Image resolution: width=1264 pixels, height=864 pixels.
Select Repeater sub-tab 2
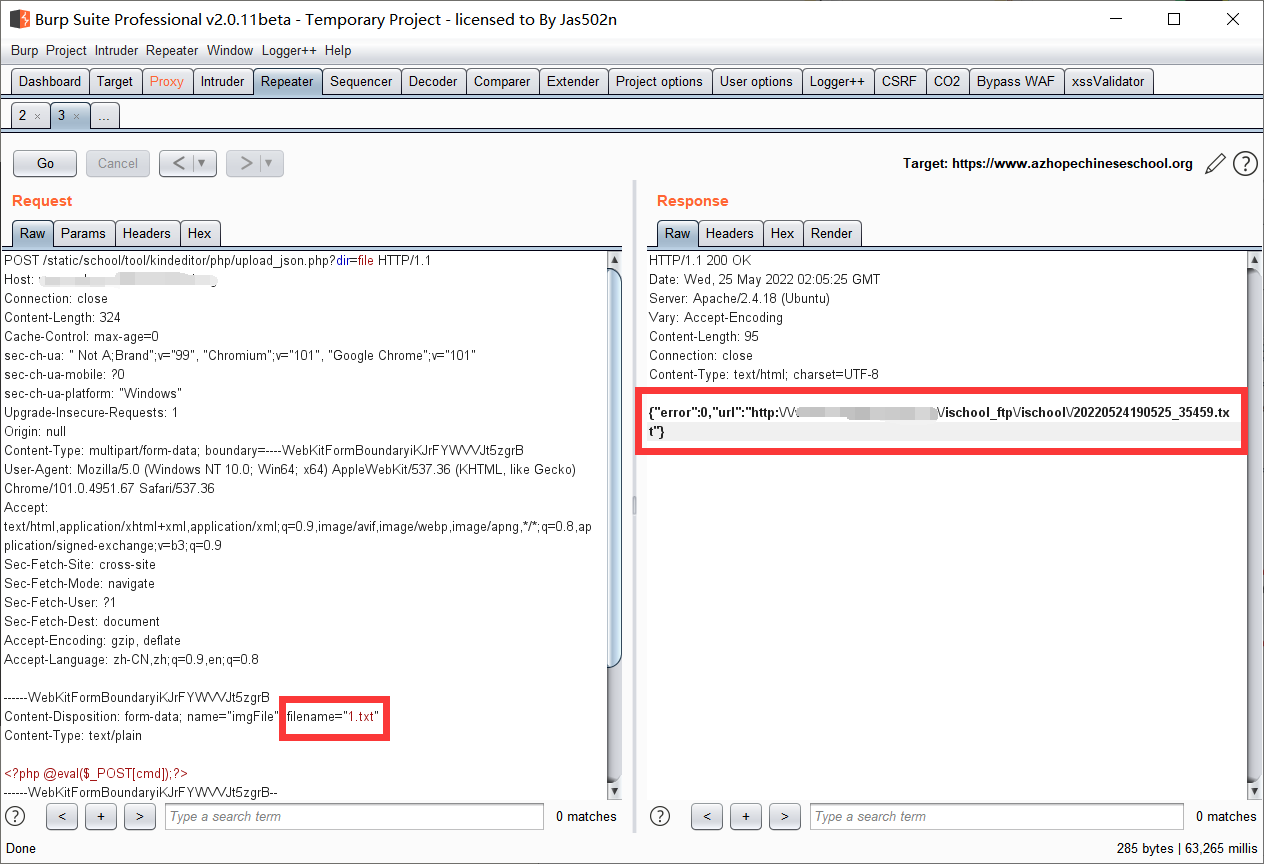24,116
